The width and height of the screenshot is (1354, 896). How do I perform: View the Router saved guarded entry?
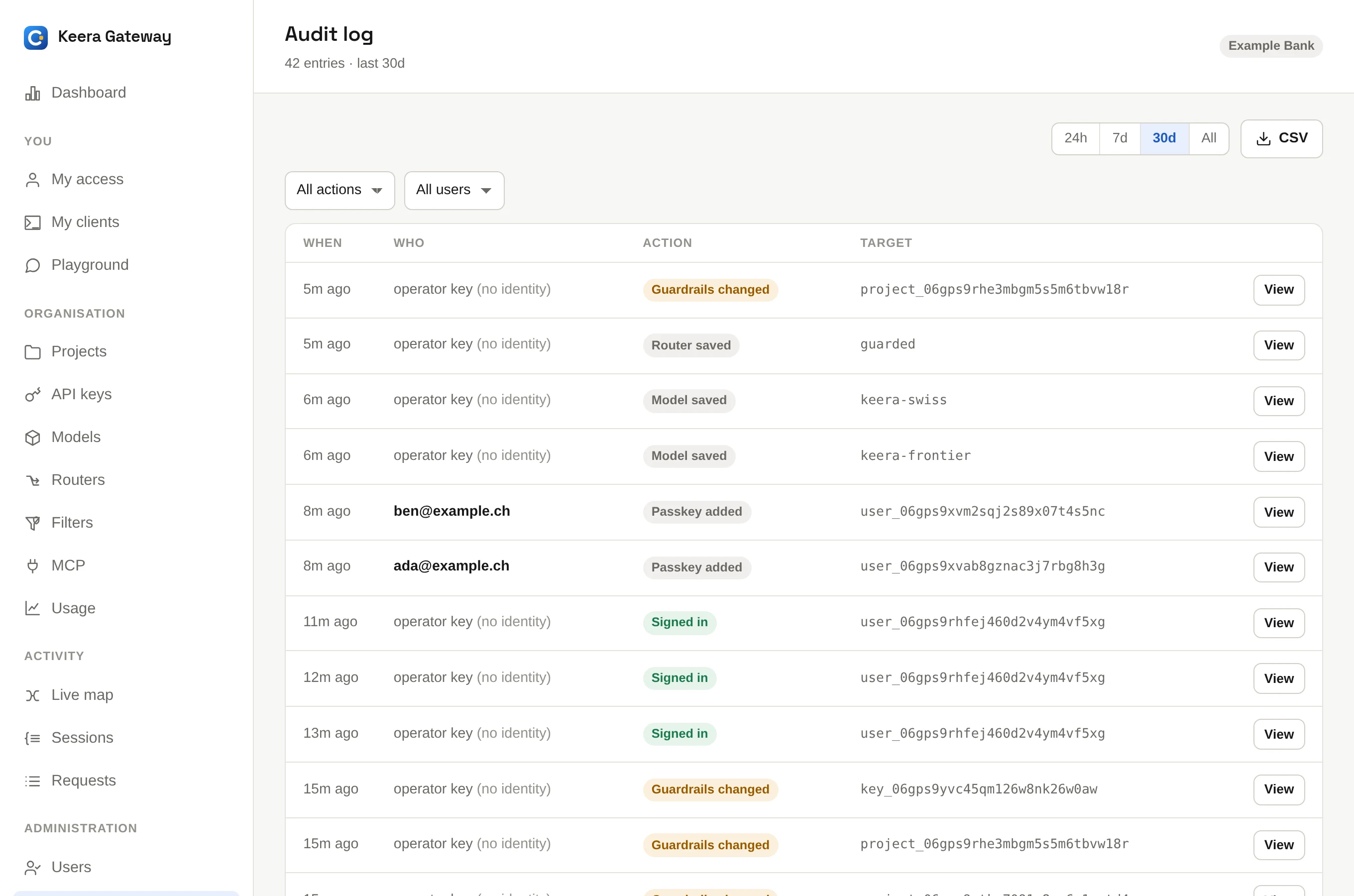point(1279,345)
